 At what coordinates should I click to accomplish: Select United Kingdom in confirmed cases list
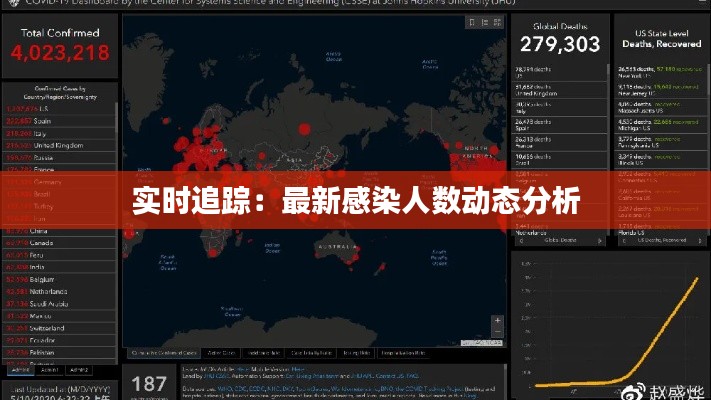point(59,146)
